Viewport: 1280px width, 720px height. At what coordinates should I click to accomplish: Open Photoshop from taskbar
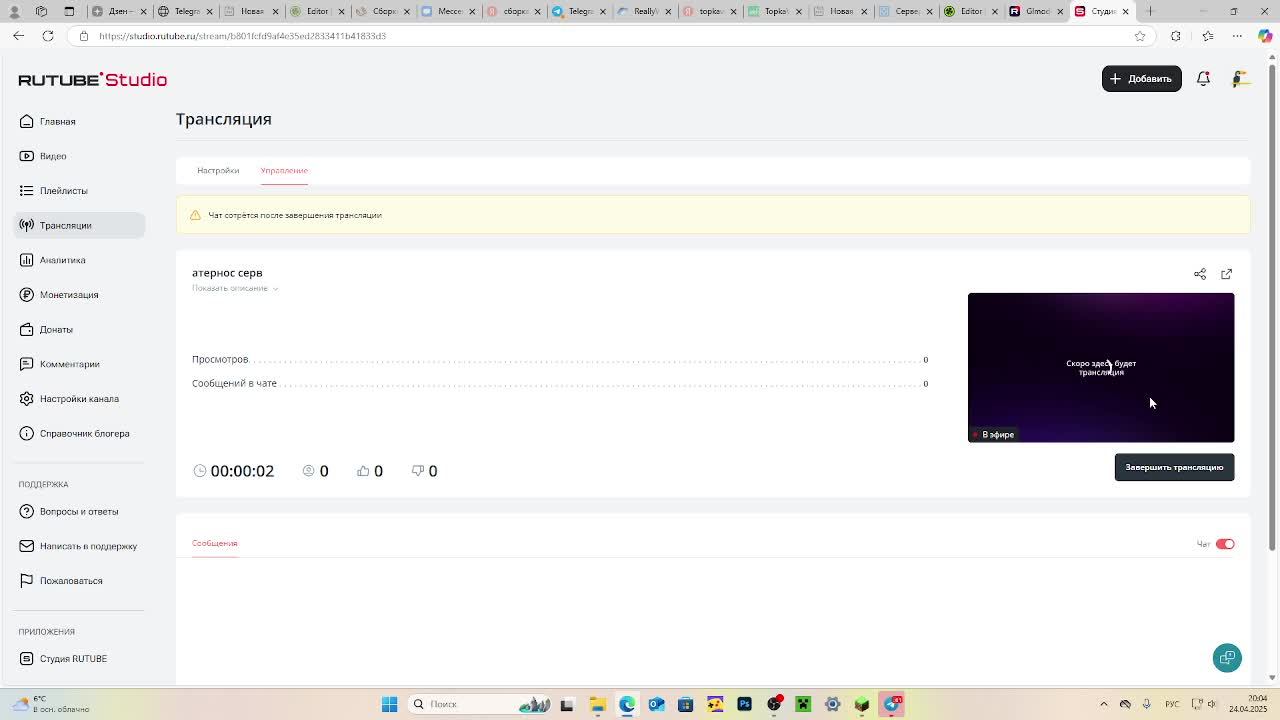(744, 704)
